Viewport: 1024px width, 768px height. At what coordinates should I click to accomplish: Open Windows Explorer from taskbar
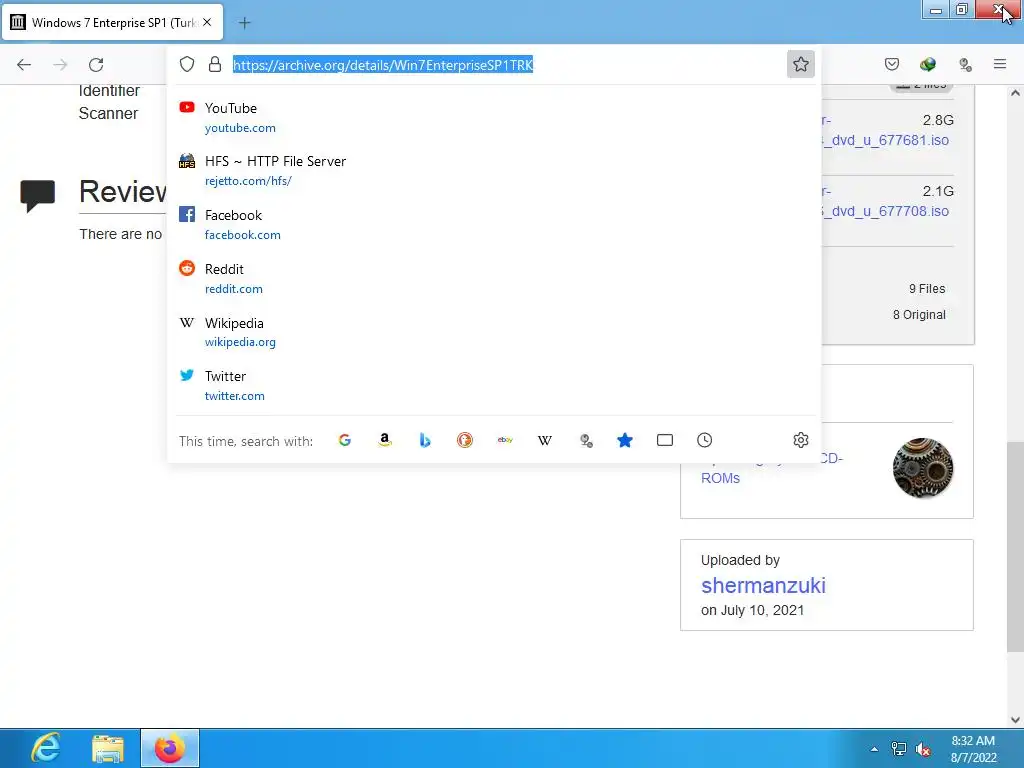coord(108,748)
